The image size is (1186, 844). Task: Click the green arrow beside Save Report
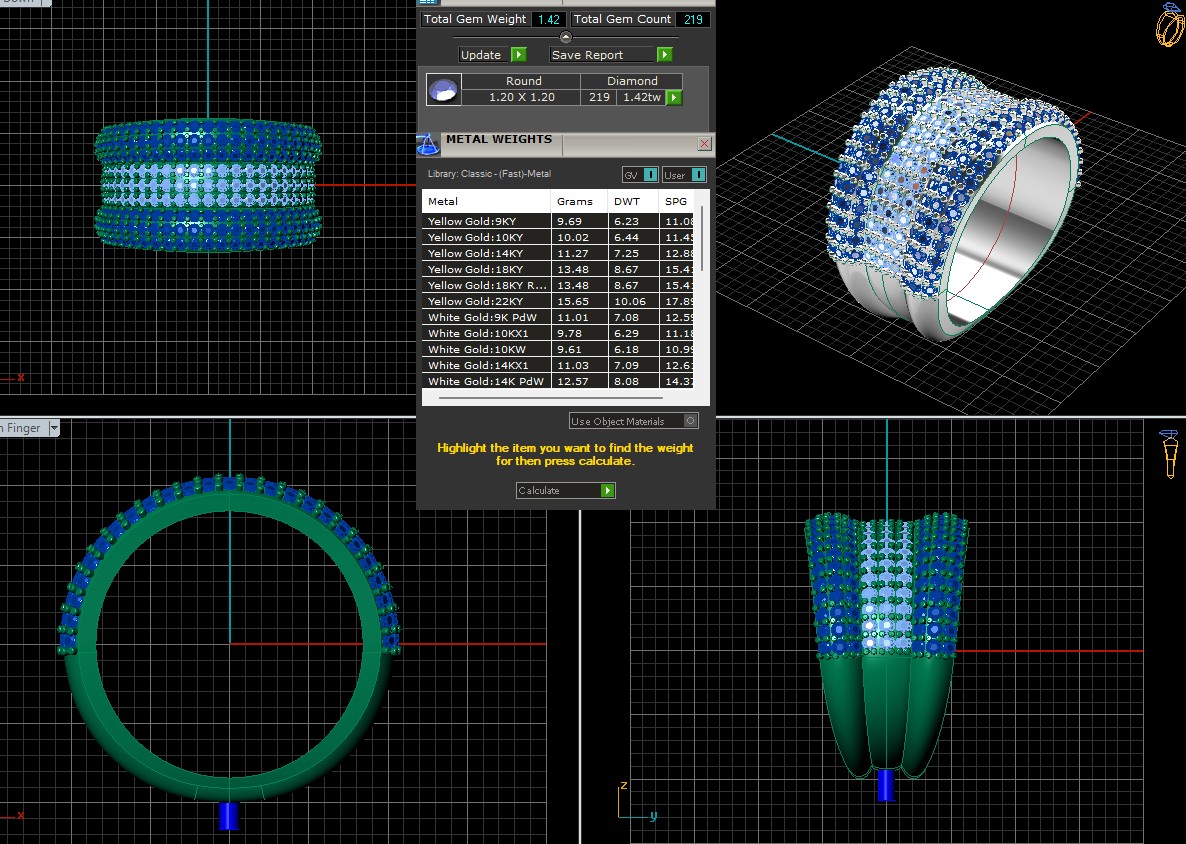664,55
